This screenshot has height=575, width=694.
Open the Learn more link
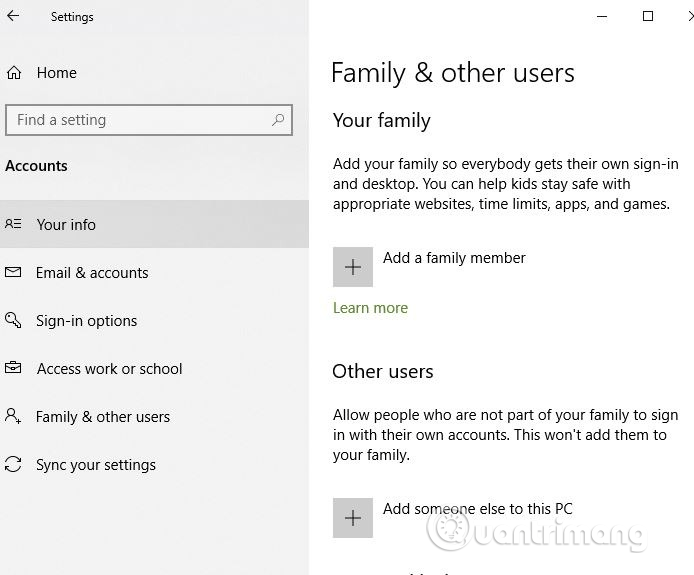point(370,308)
